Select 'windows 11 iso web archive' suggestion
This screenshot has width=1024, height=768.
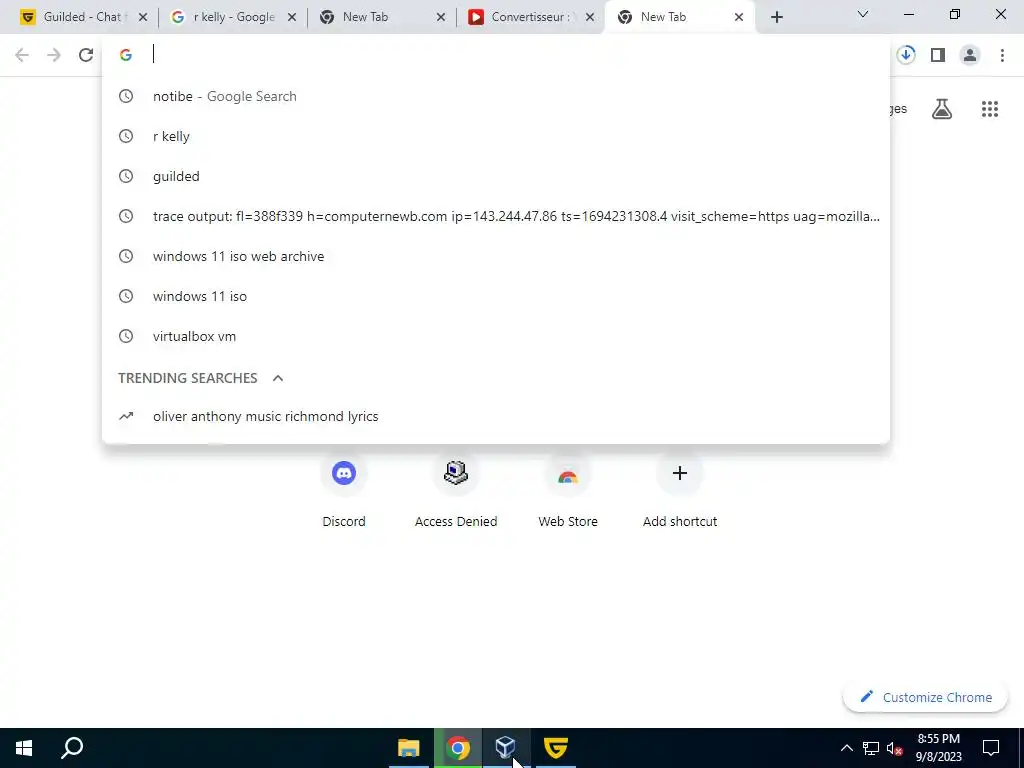[x=496, y=256]
